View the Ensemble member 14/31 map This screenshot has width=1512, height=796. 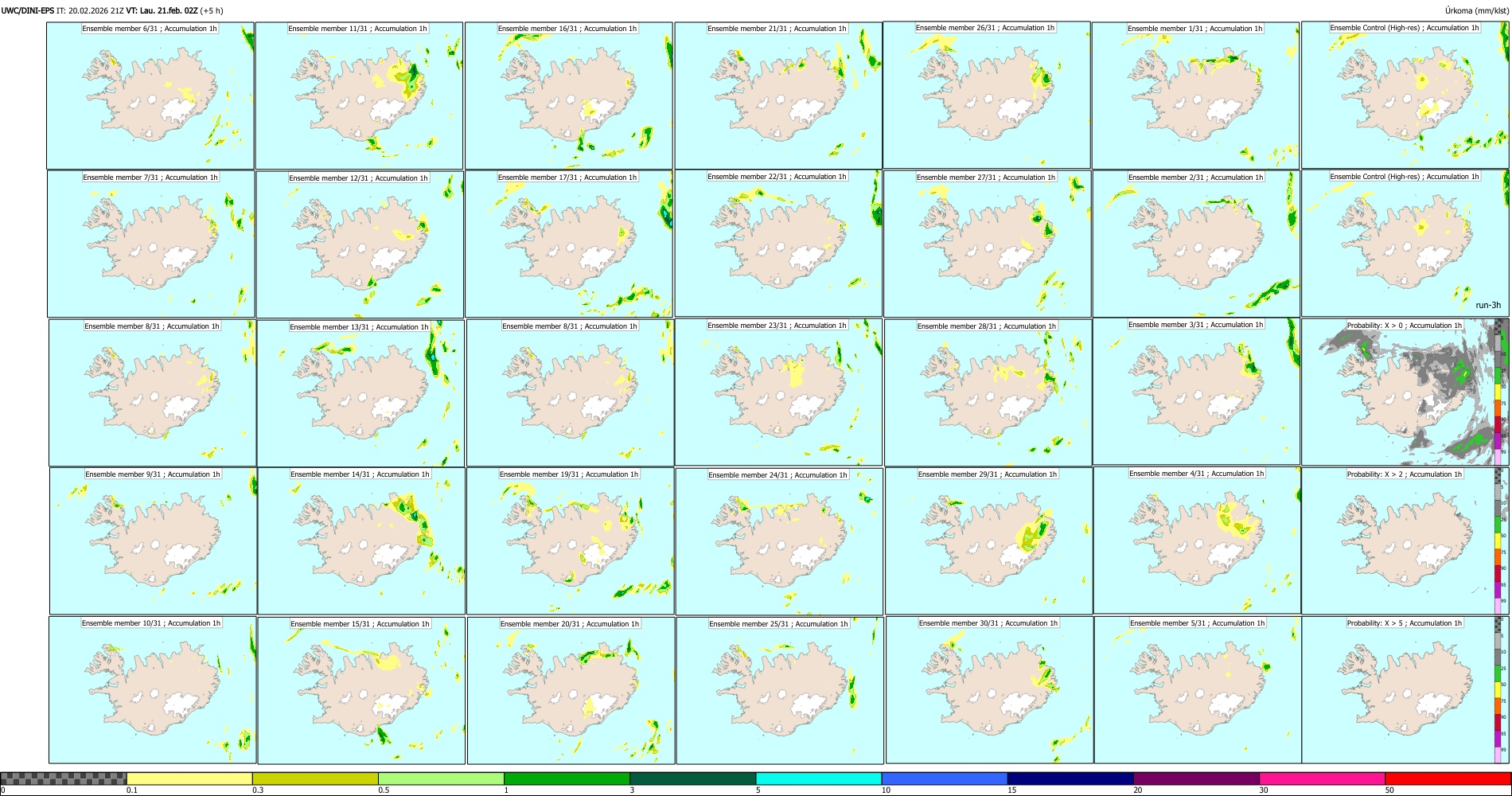(x=361, y=541)
